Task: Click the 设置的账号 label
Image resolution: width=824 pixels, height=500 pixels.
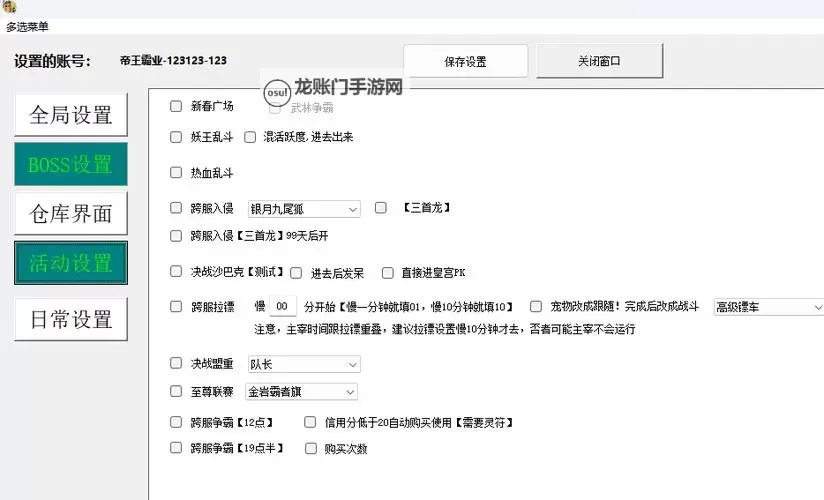Action: [x=52, y=62]
